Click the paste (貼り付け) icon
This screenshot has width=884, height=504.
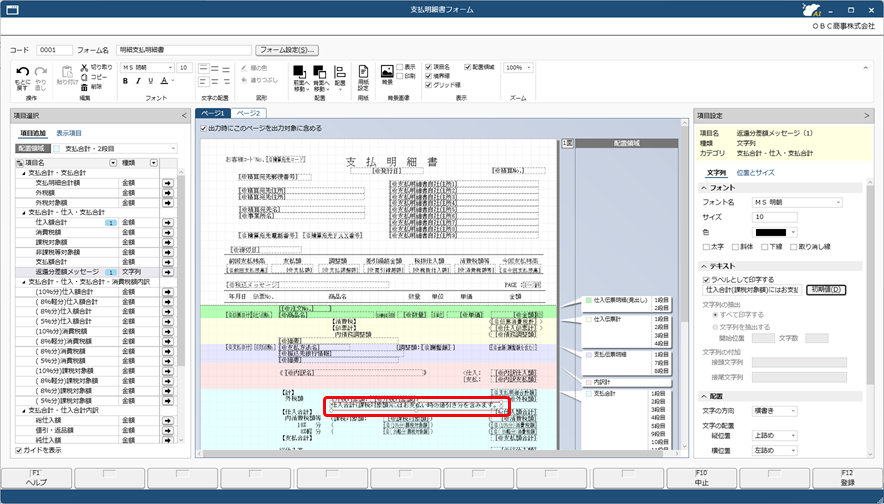67,72
